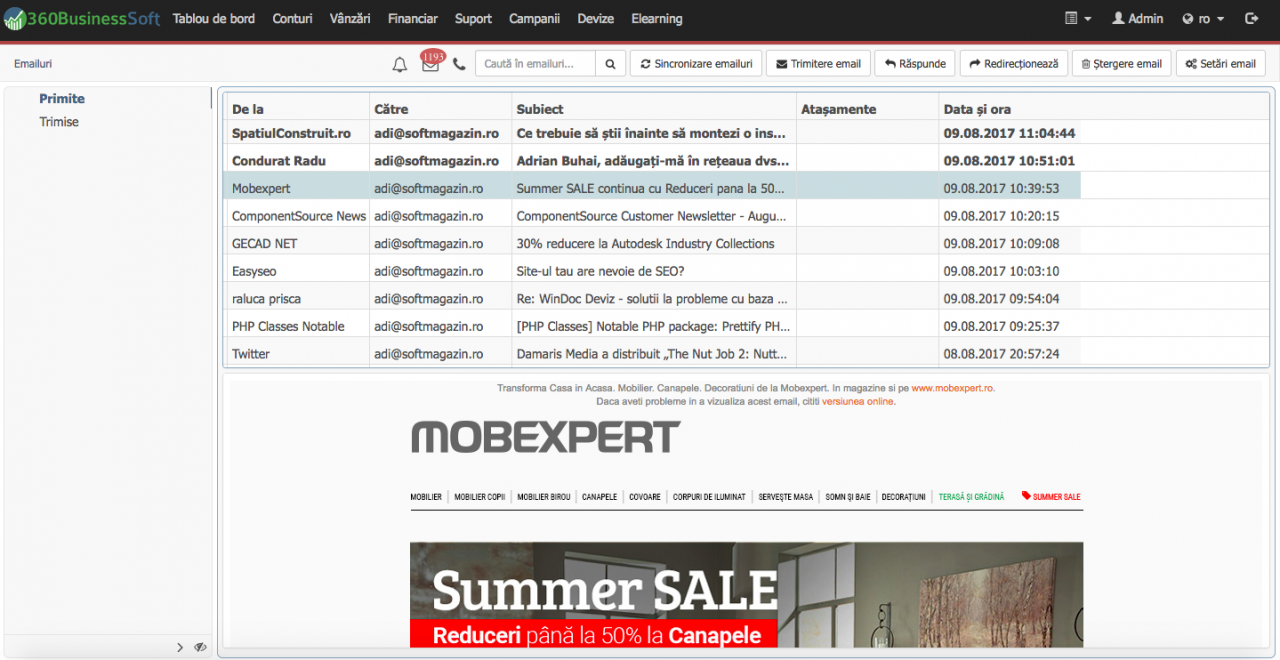
Task: Click MOBILIER COPII newsletter link
Action: (480, 497)
